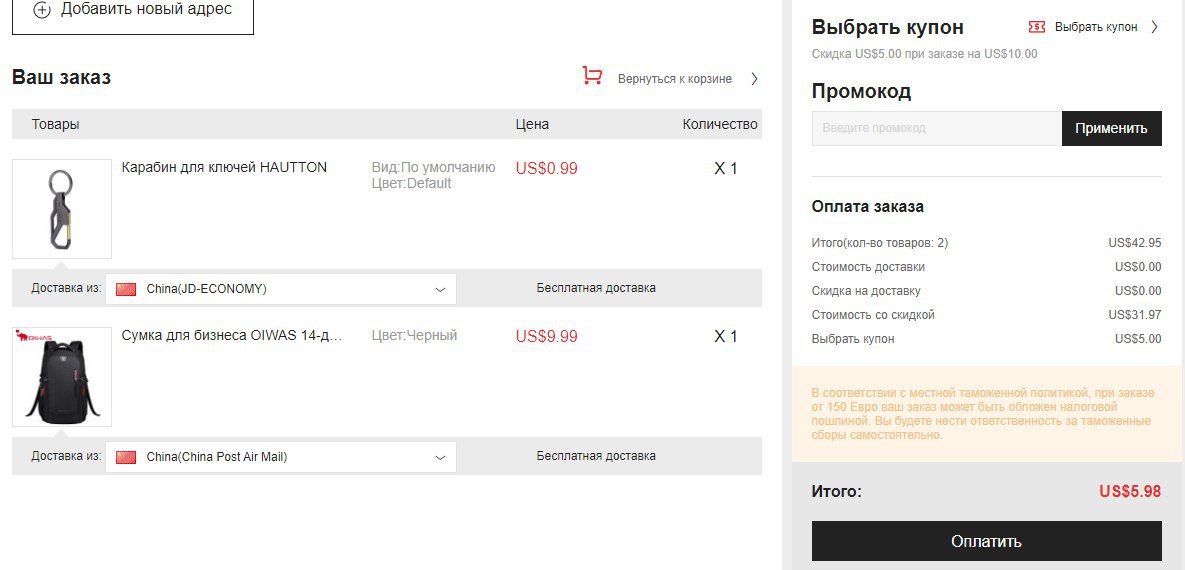Open Выбрать купон link at top right

(1096, 27)
